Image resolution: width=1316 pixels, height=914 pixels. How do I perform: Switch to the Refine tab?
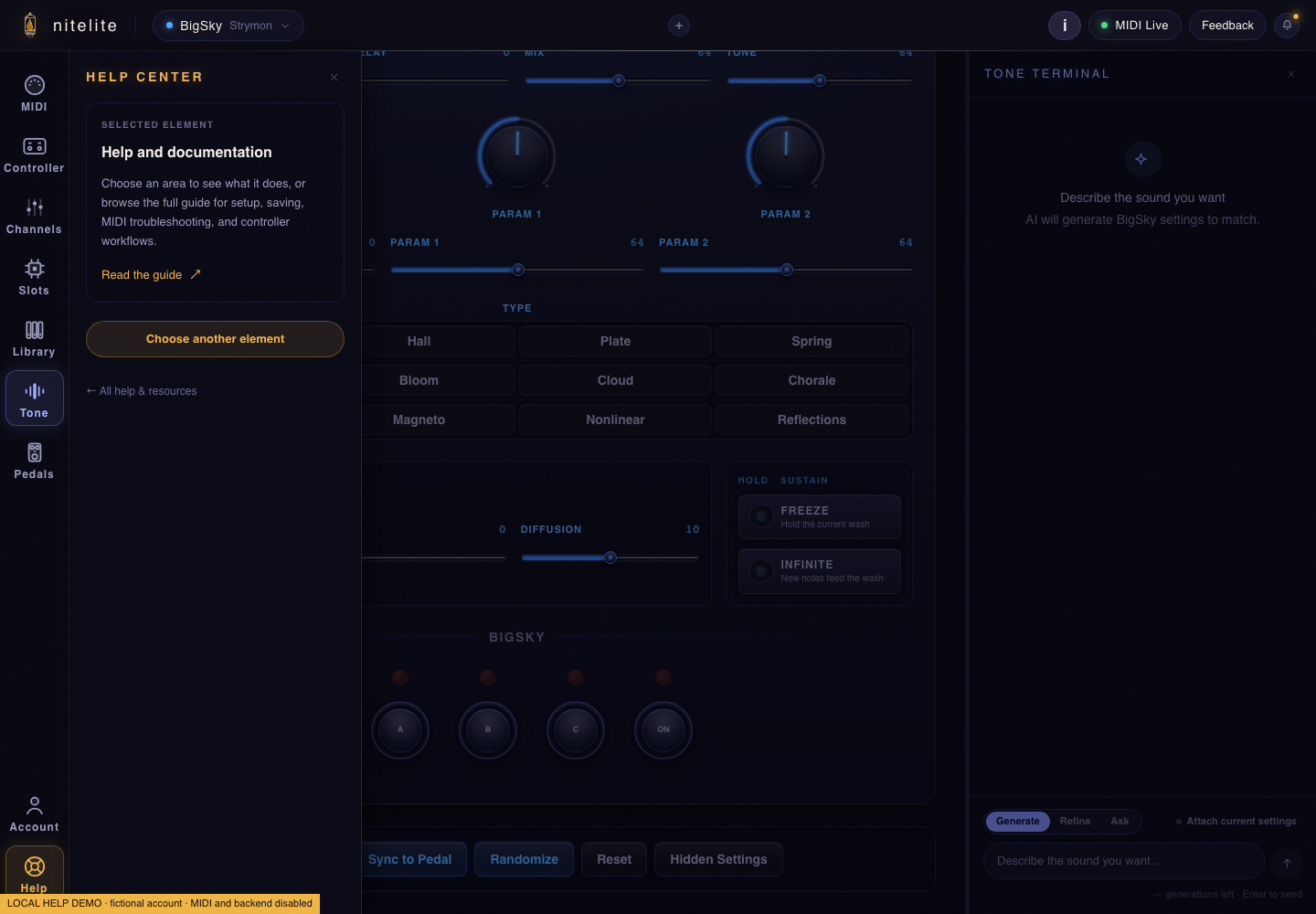coord(1076,822)
